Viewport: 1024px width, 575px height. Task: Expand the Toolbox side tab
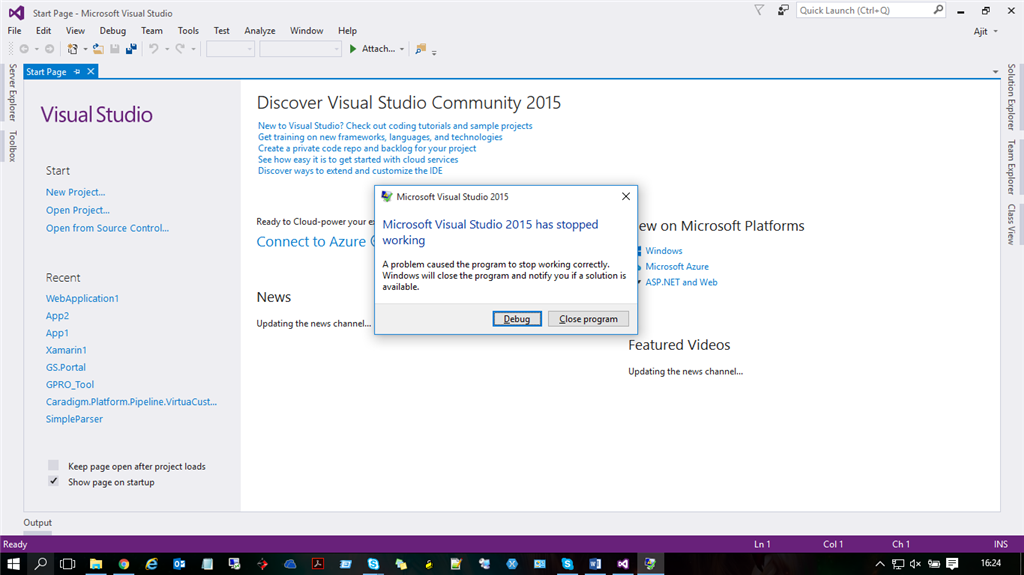12,146
